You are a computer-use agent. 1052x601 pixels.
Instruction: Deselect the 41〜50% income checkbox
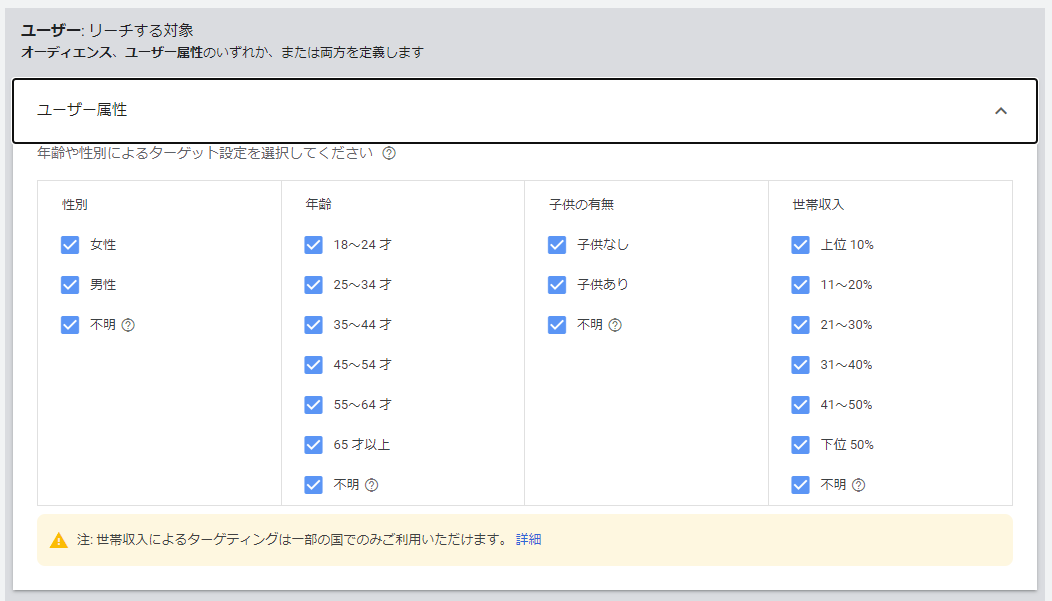point(800,405)
